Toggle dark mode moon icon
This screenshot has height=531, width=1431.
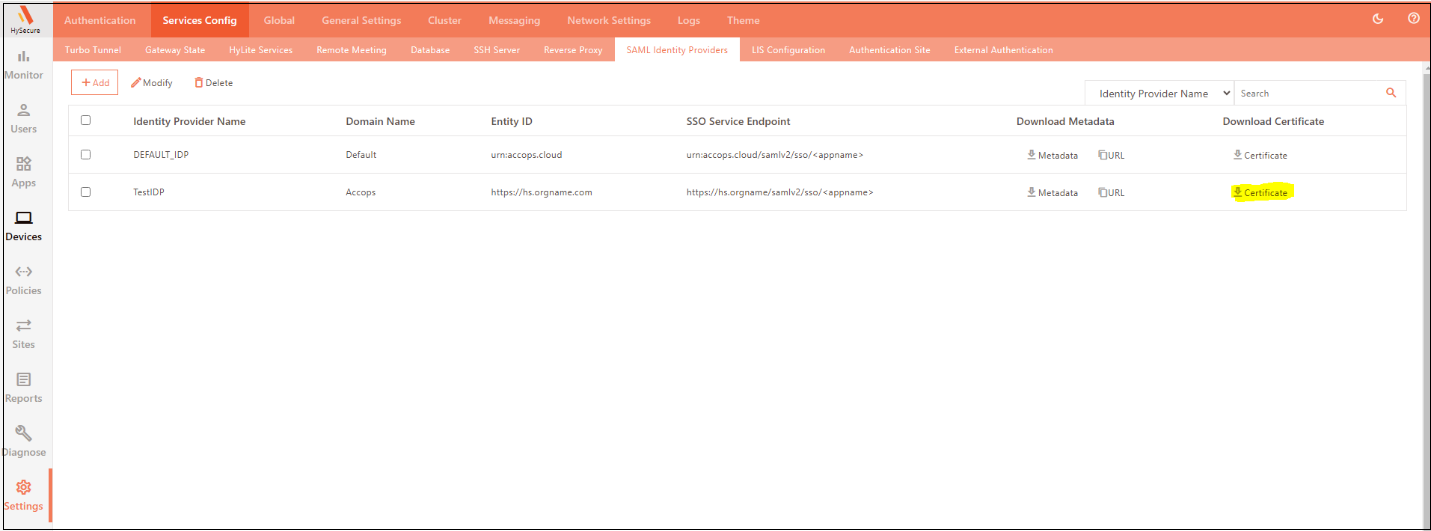pos(1378,19)
